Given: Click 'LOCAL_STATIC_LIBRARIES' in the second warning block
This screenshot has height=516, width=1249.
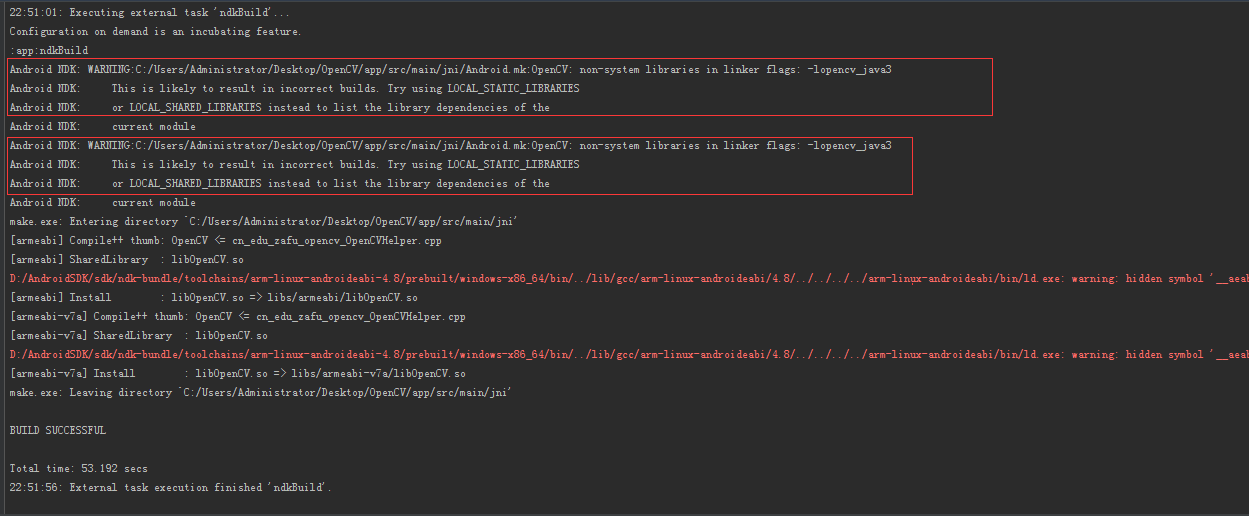Looking at the screenshot, I should click(513, 164).
